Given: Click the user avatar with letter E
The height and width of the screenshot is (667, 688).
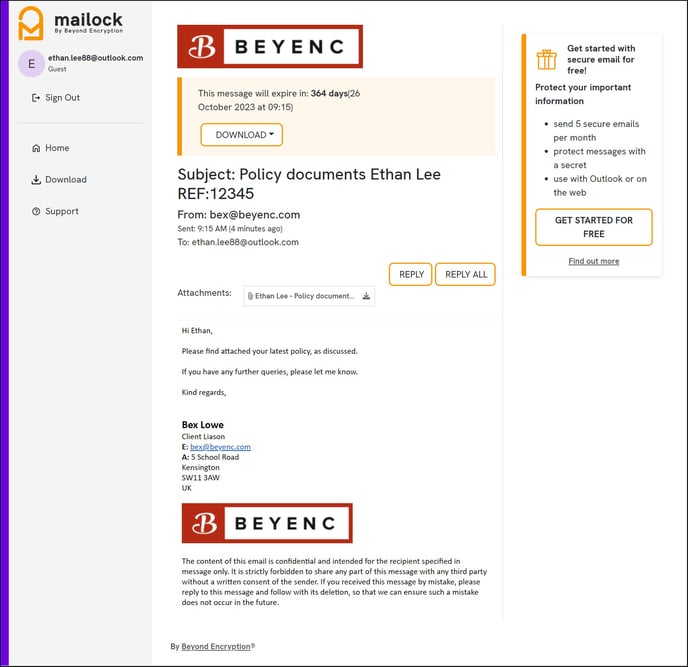Looking at the screenshot, I should point(31,64).
